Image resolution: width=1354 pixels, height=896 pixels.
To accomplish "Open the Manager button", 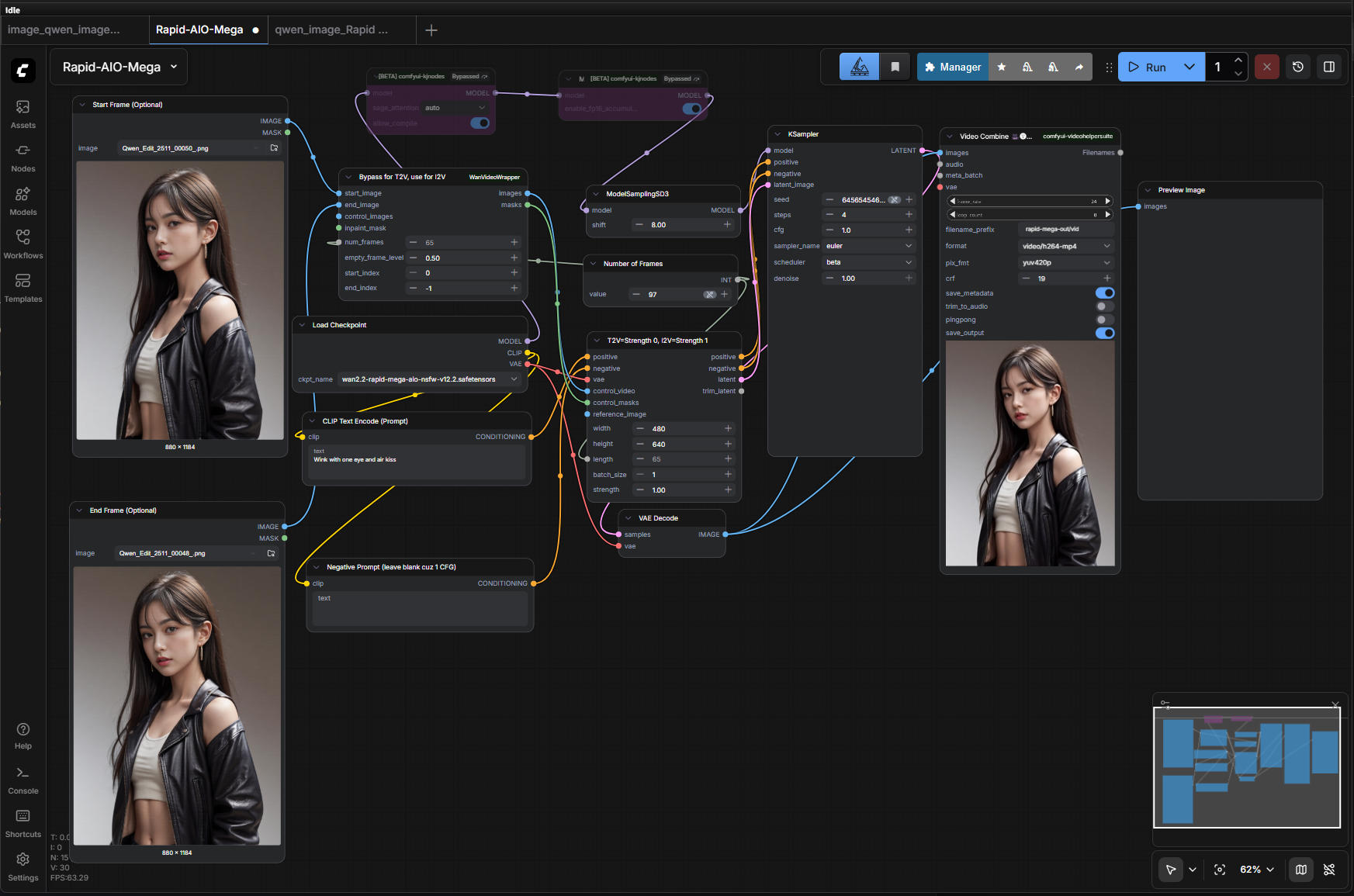I will pyautogui.click(x=952, y=67).
